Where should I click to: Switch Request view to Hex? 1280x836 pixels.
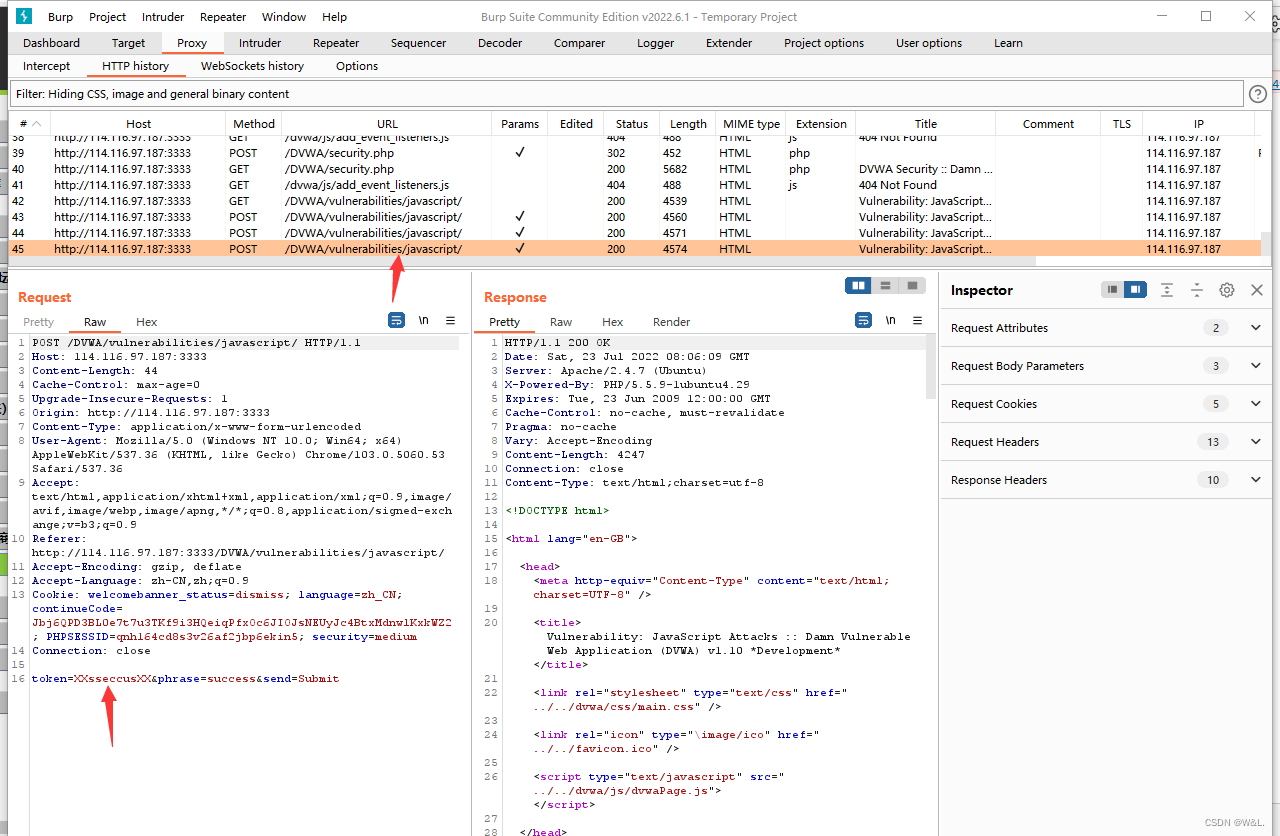(147, 322)
